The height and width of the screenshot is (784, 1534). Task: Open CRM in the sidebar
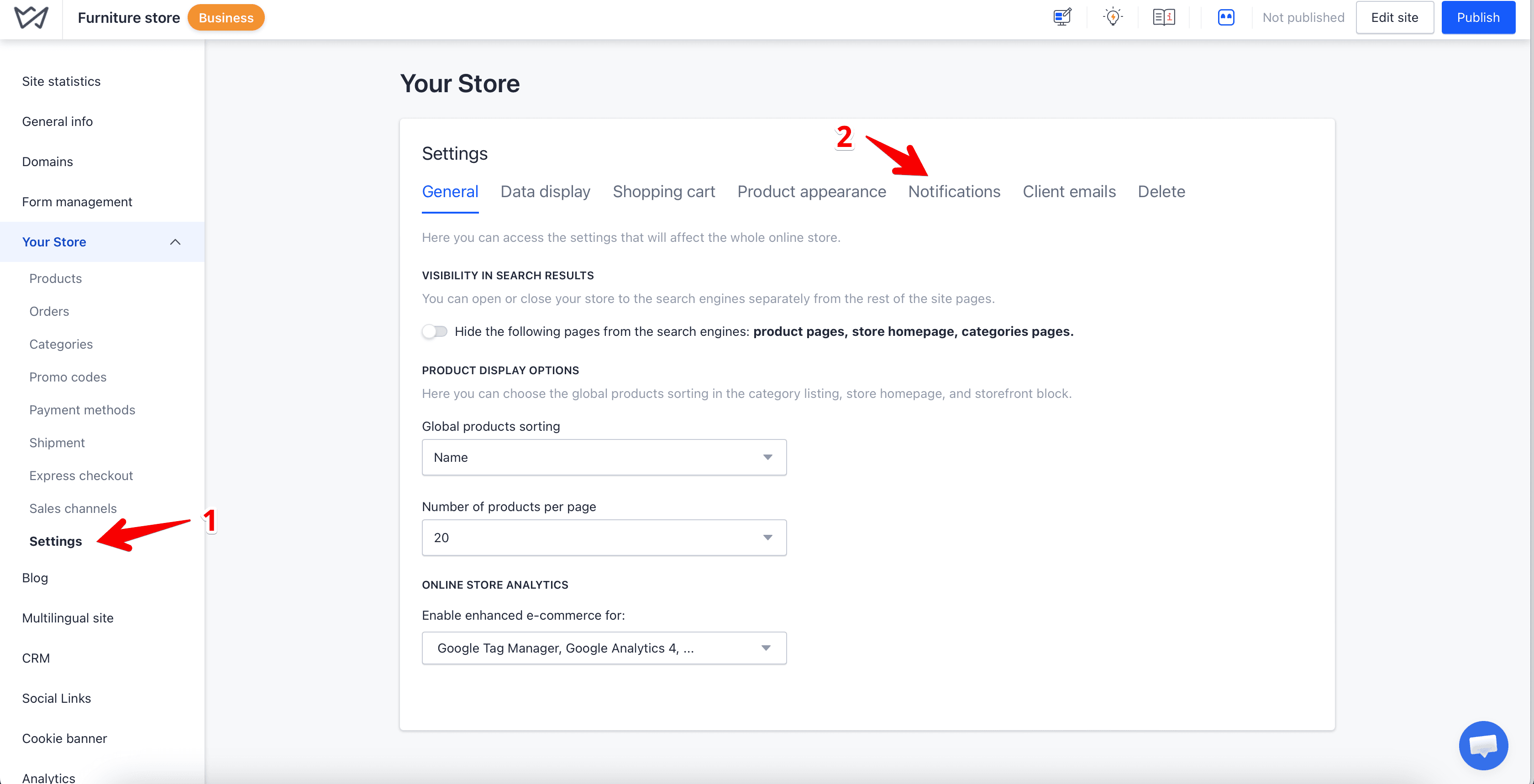click(x=36, y=659)
